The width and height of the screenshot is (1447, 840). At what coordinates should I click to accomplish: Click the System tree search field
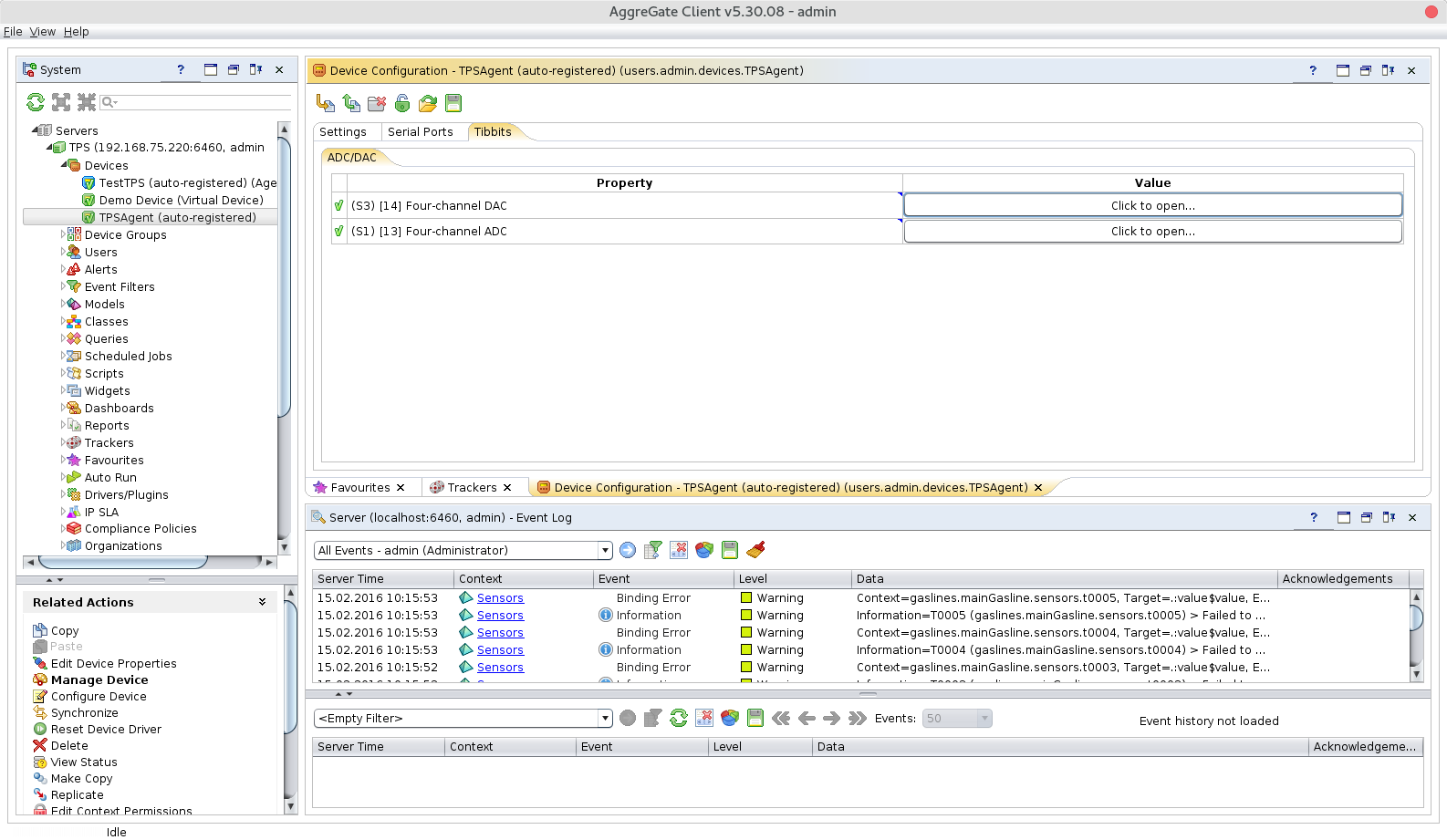tap(195, 102)
